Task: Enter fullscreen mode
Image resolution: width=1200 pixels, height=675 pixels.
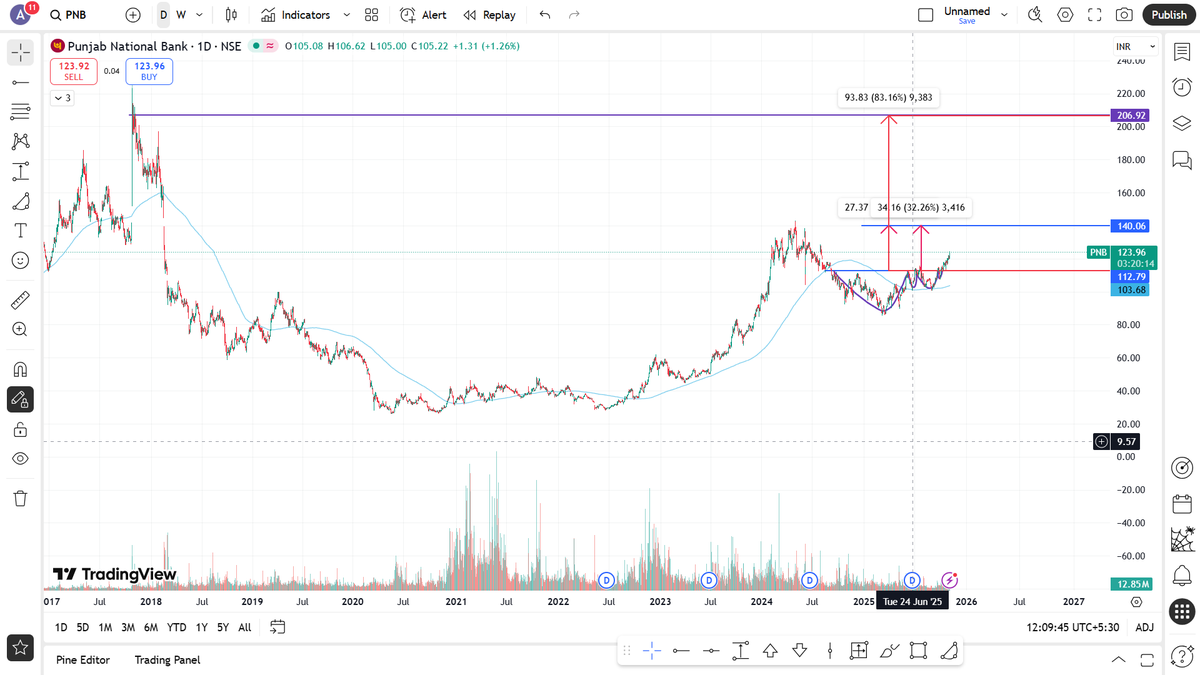Action: click(x=1095, y=15)
